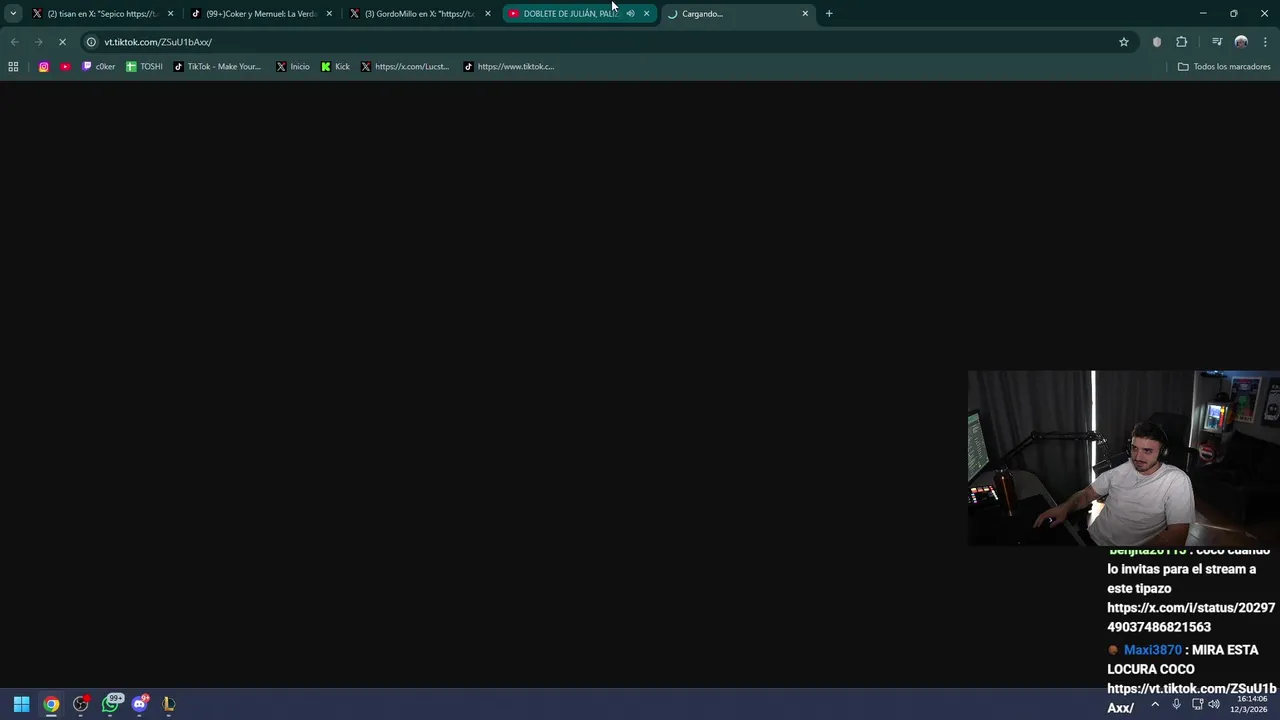
Task: Switch to 'Coker y Memuel' TikTok tab
Action: coord(262,14)
